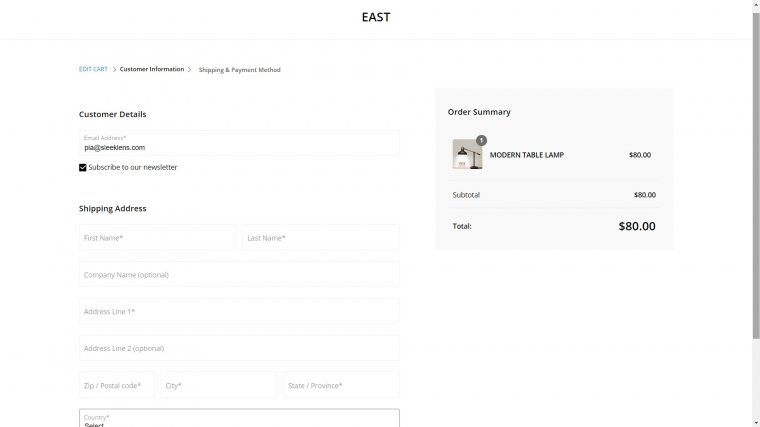The height and width of the screenshot is (427, 760).
Task: Click the Modern Table Lamp thumbnail
Action: coord(467,154)
